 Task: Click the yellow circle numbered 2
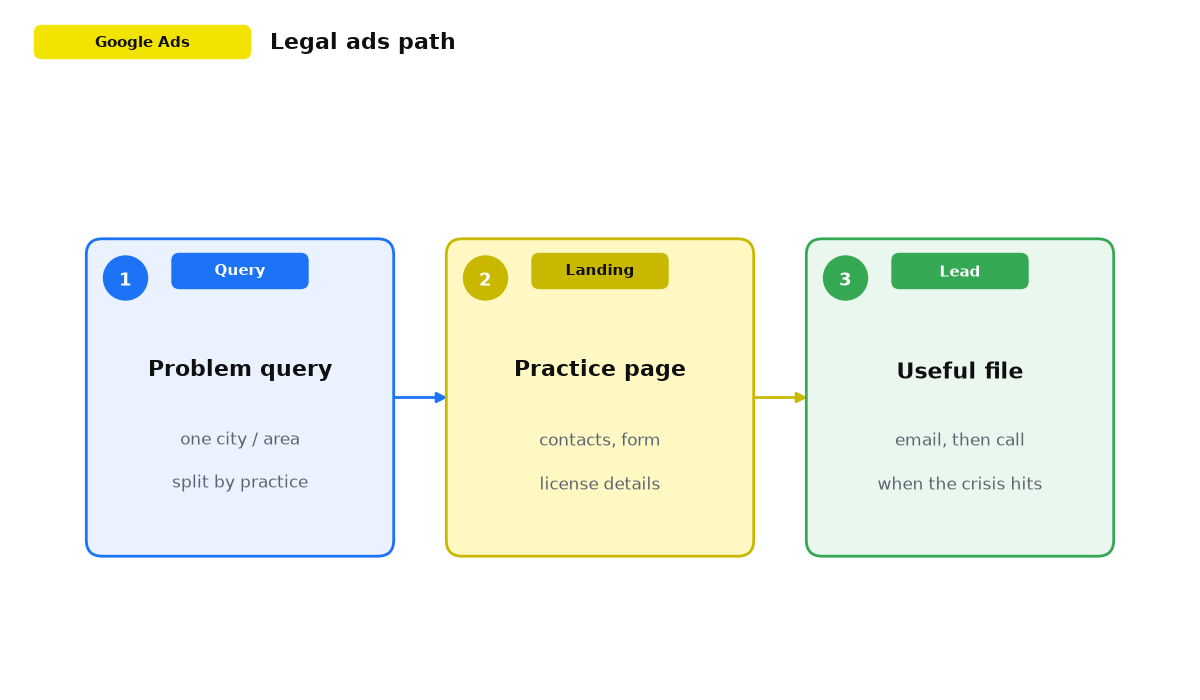[485, 278]
